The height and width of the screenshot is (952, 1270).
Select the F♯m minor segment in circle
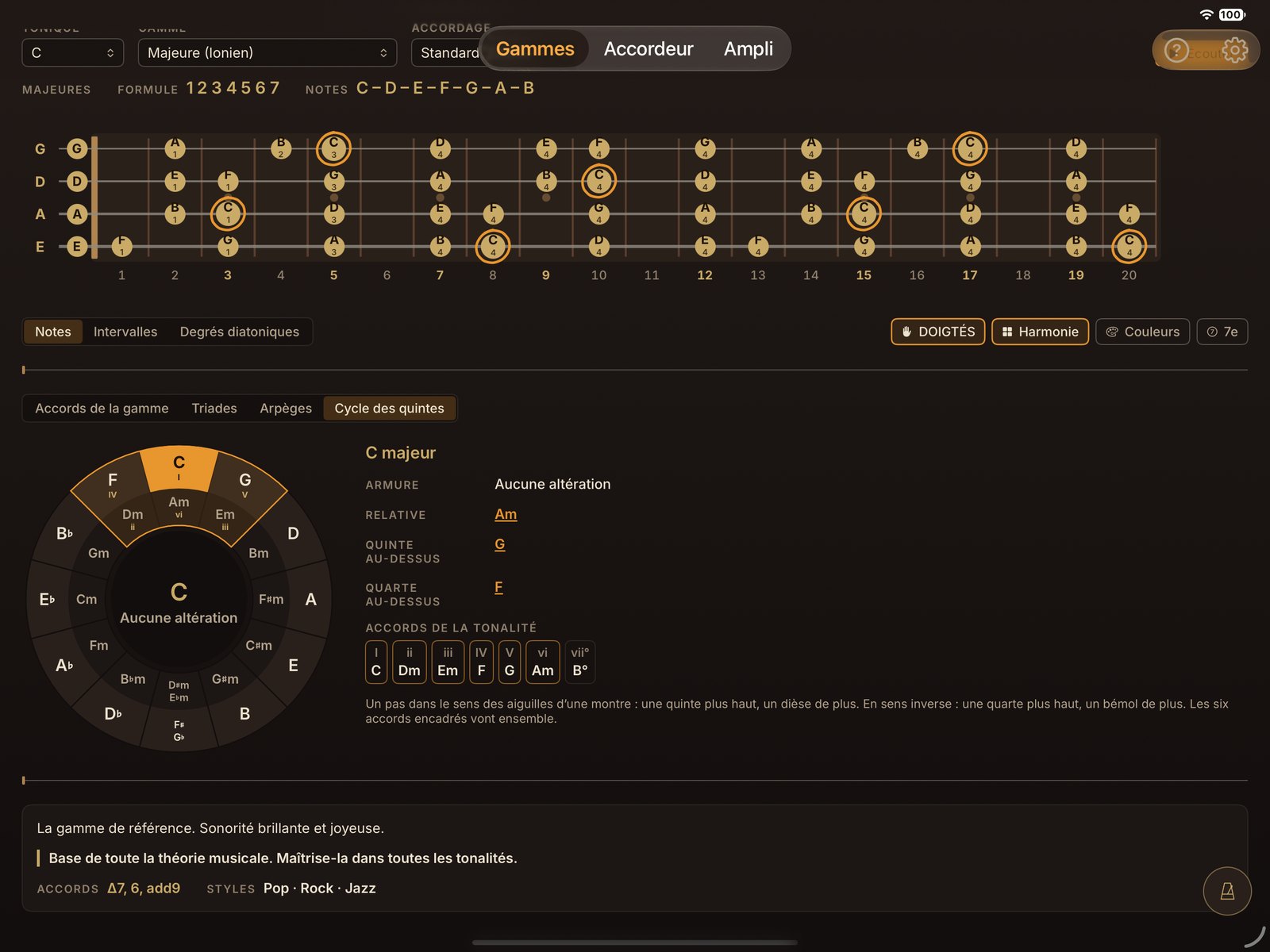[271, 599]
